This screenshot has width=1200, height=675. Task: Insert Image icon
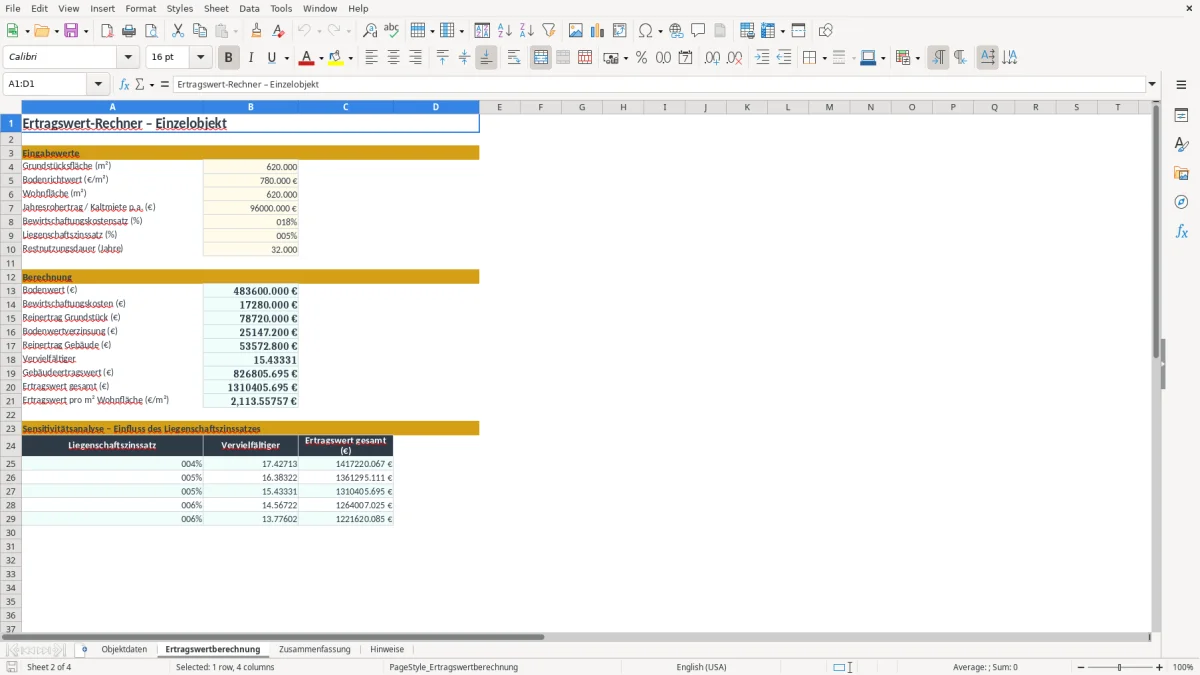[576, 31]
